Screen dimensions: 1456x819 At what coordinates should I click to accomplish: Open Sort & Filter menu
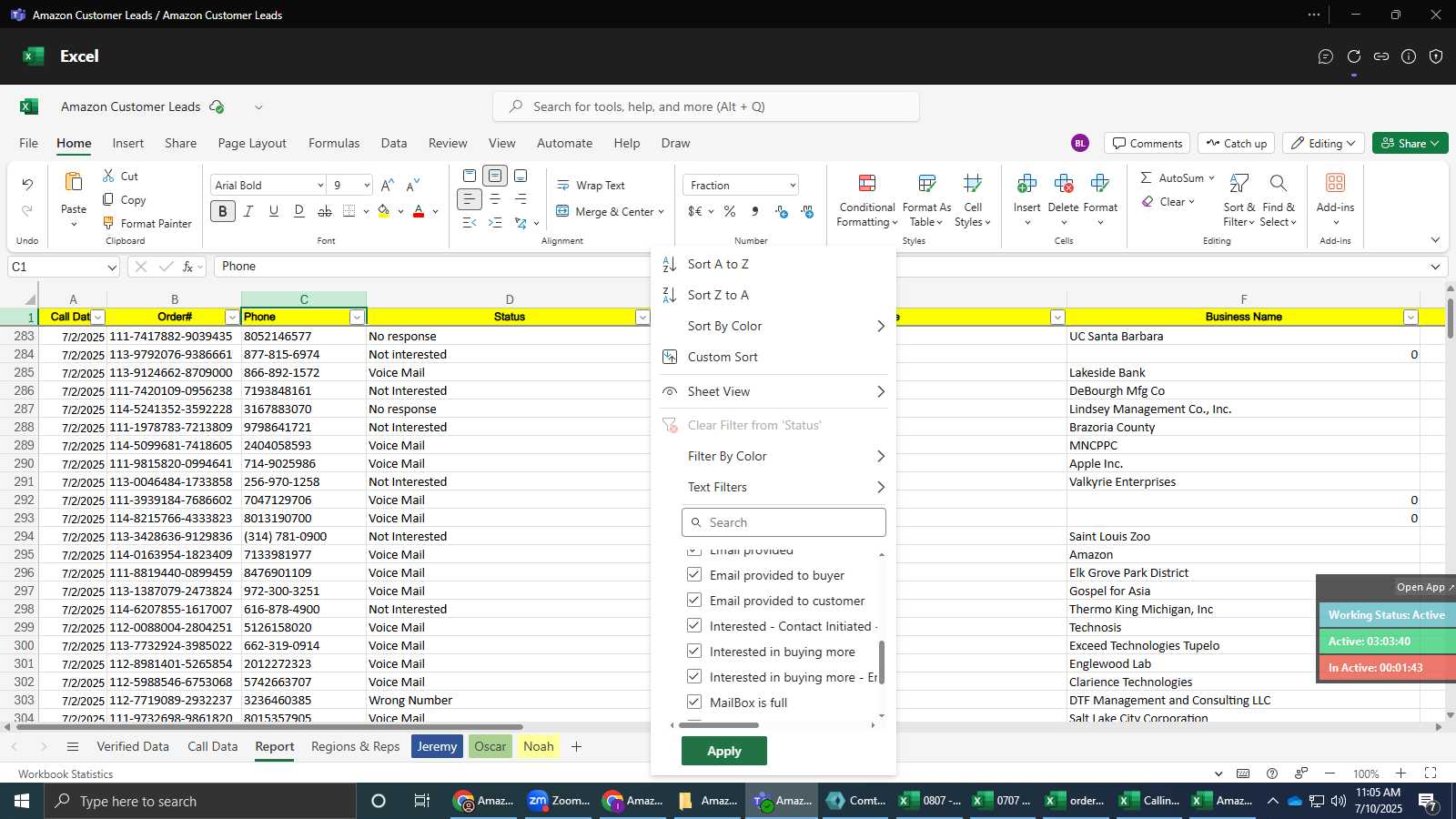[x=1239, y=199]
